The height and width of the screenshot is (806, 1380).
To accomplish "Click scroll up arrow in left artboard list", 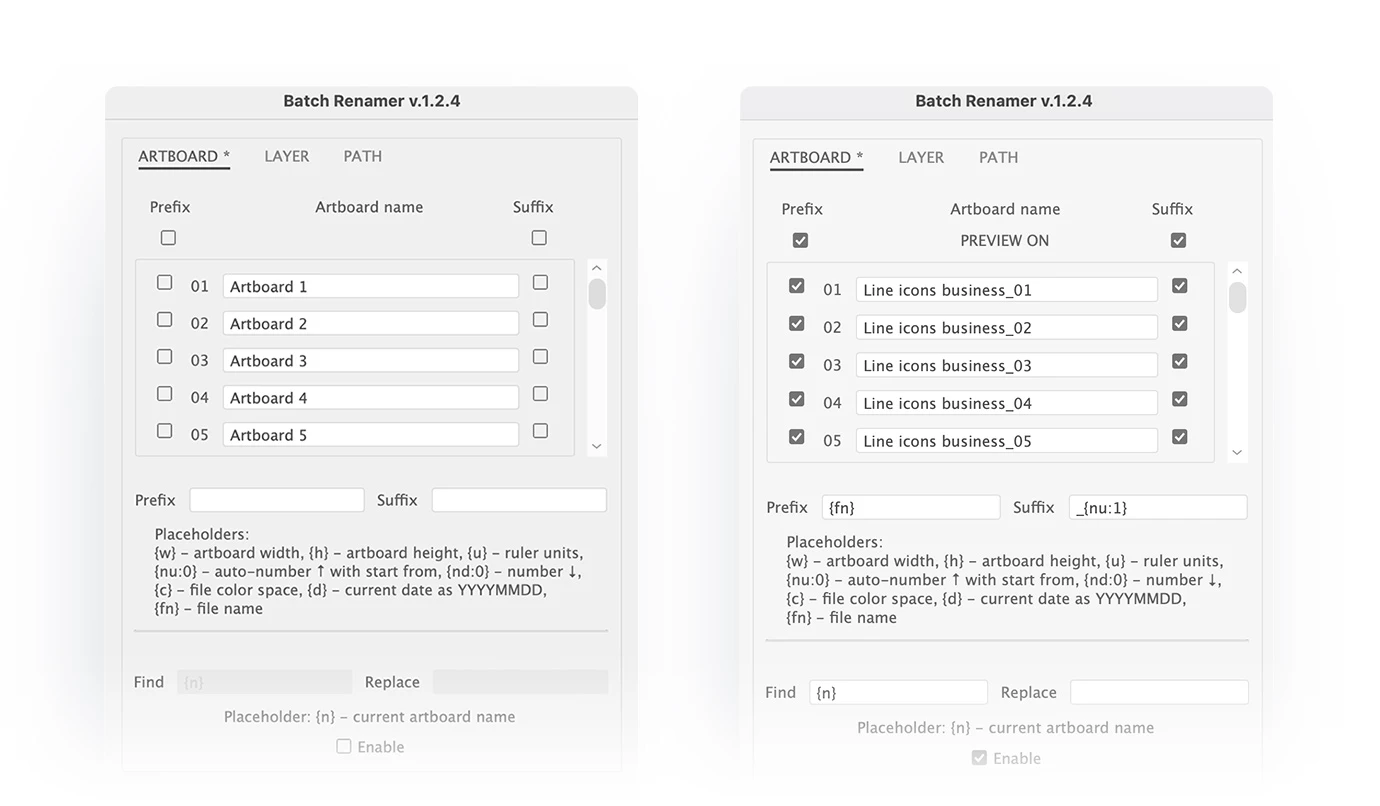I will coord(597,268).
